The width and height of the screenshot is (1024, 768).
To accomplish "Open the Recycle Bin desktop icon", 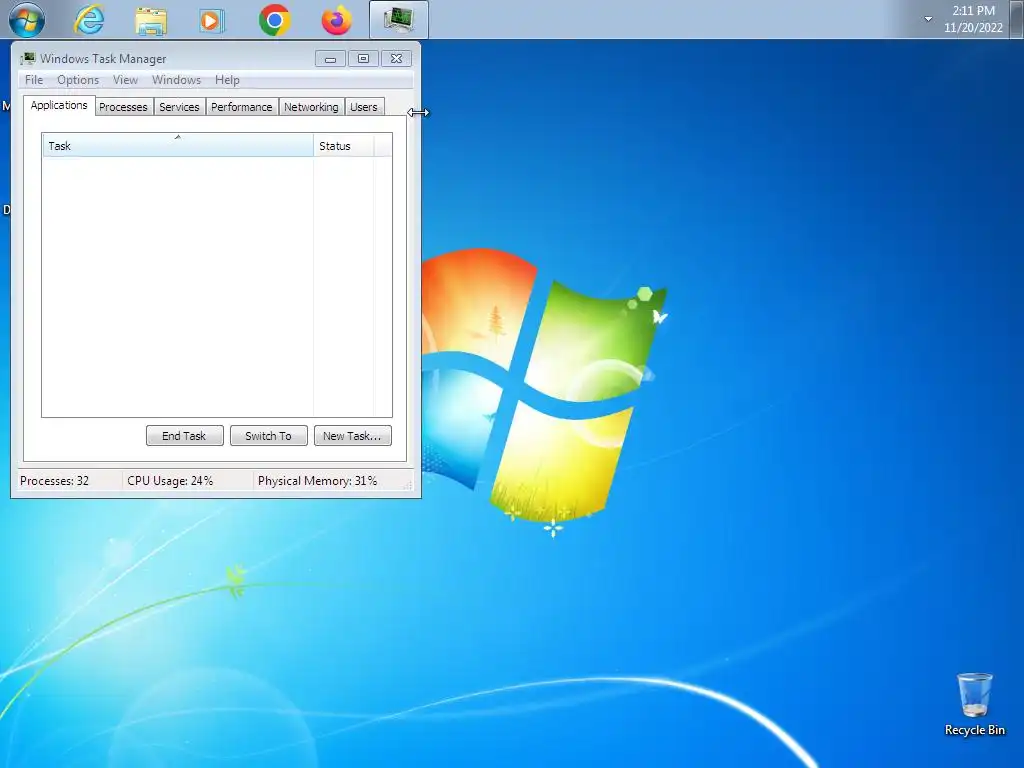I will click(x=974, y=705).
